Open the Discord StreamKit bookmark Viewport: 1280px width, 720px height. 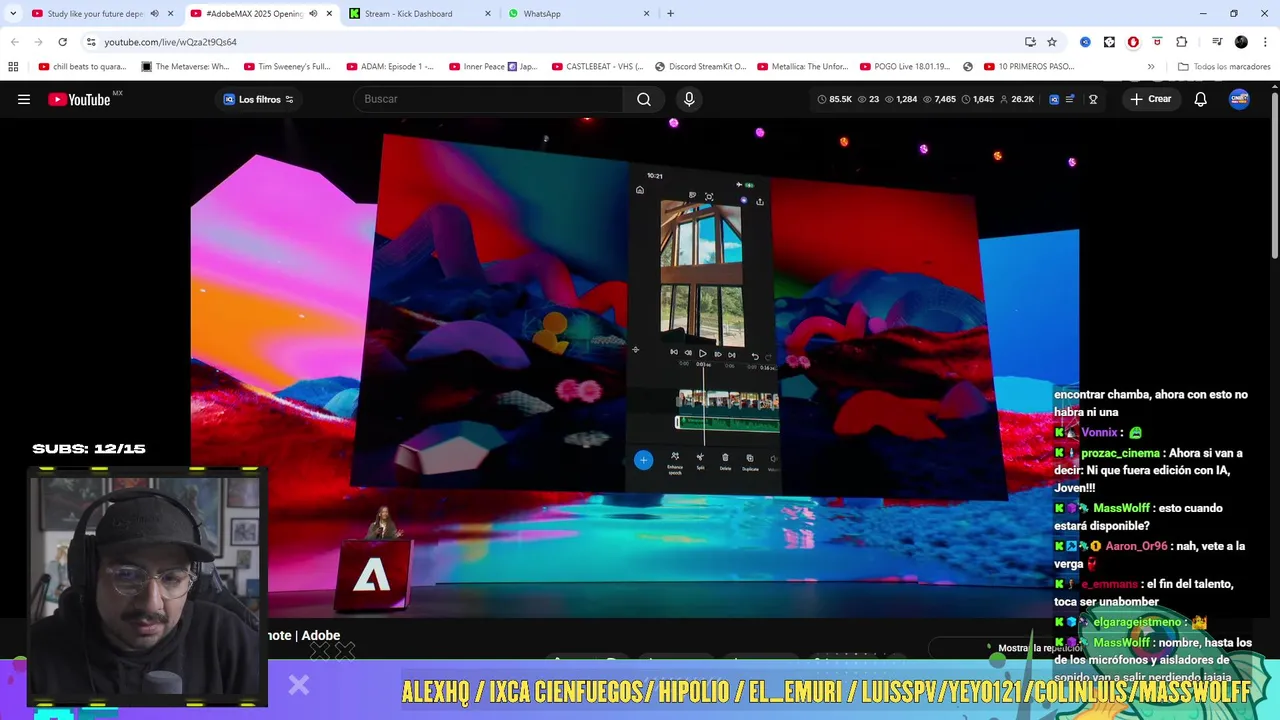700,67
